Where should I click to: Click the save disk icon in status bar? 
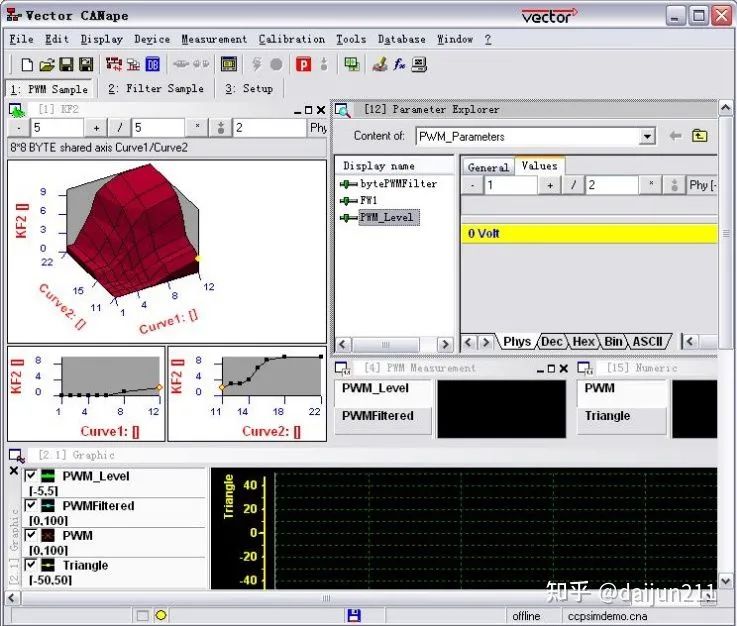(353, 615)
